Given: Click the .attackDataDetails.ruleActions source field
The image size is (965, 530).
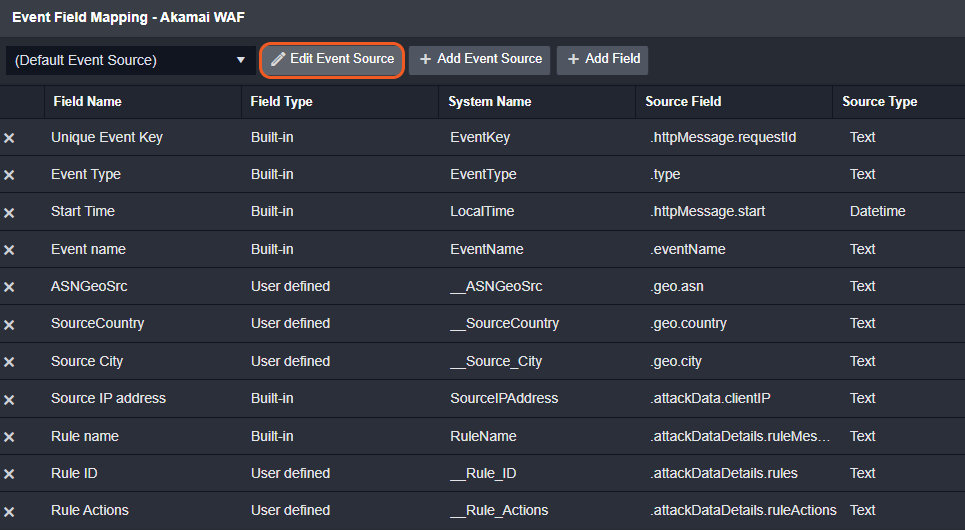Looking at the screenshot, I should pos(743,510).
